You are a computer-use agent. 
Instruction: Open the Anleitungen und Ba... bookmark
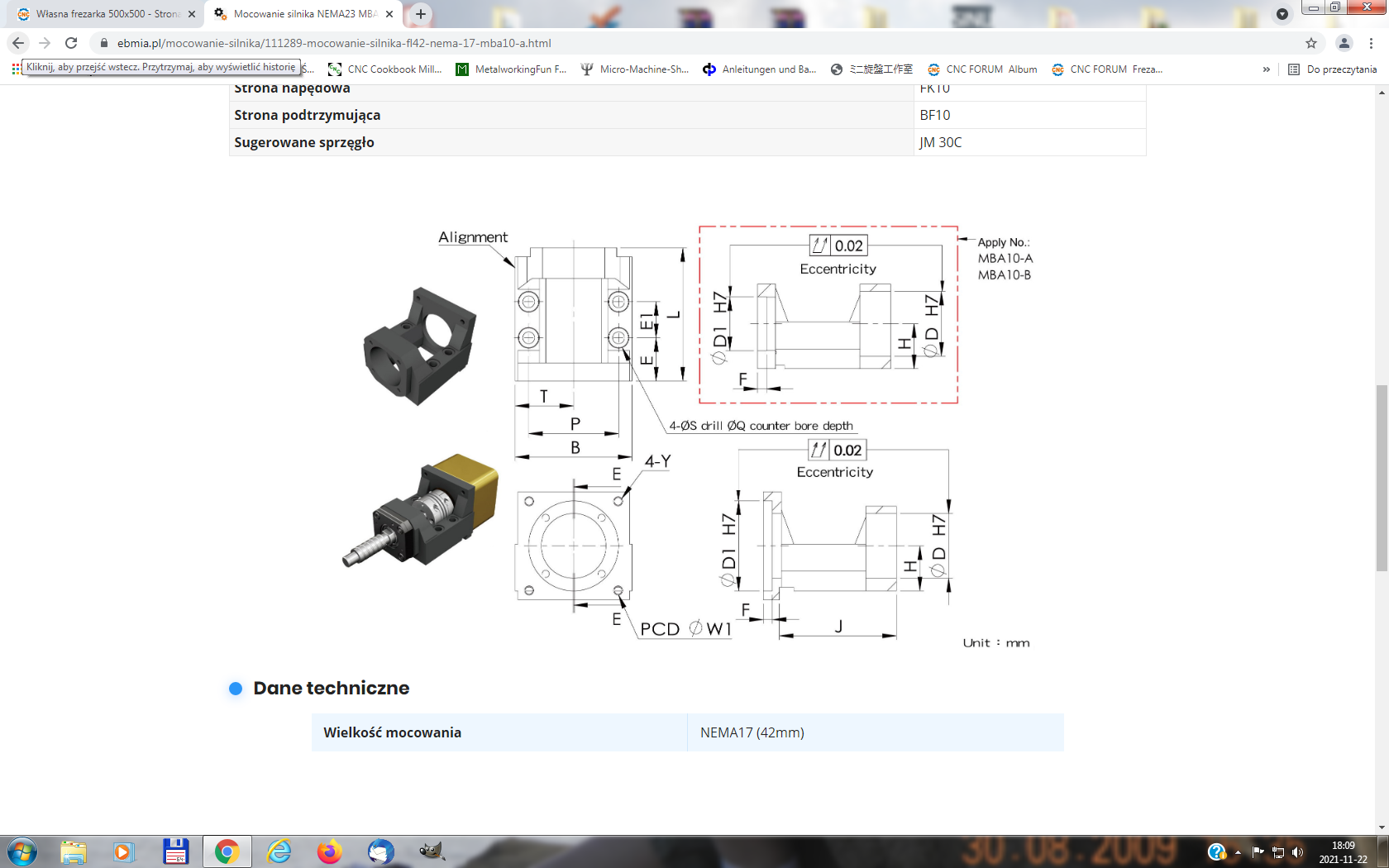(x=760, y=69)
